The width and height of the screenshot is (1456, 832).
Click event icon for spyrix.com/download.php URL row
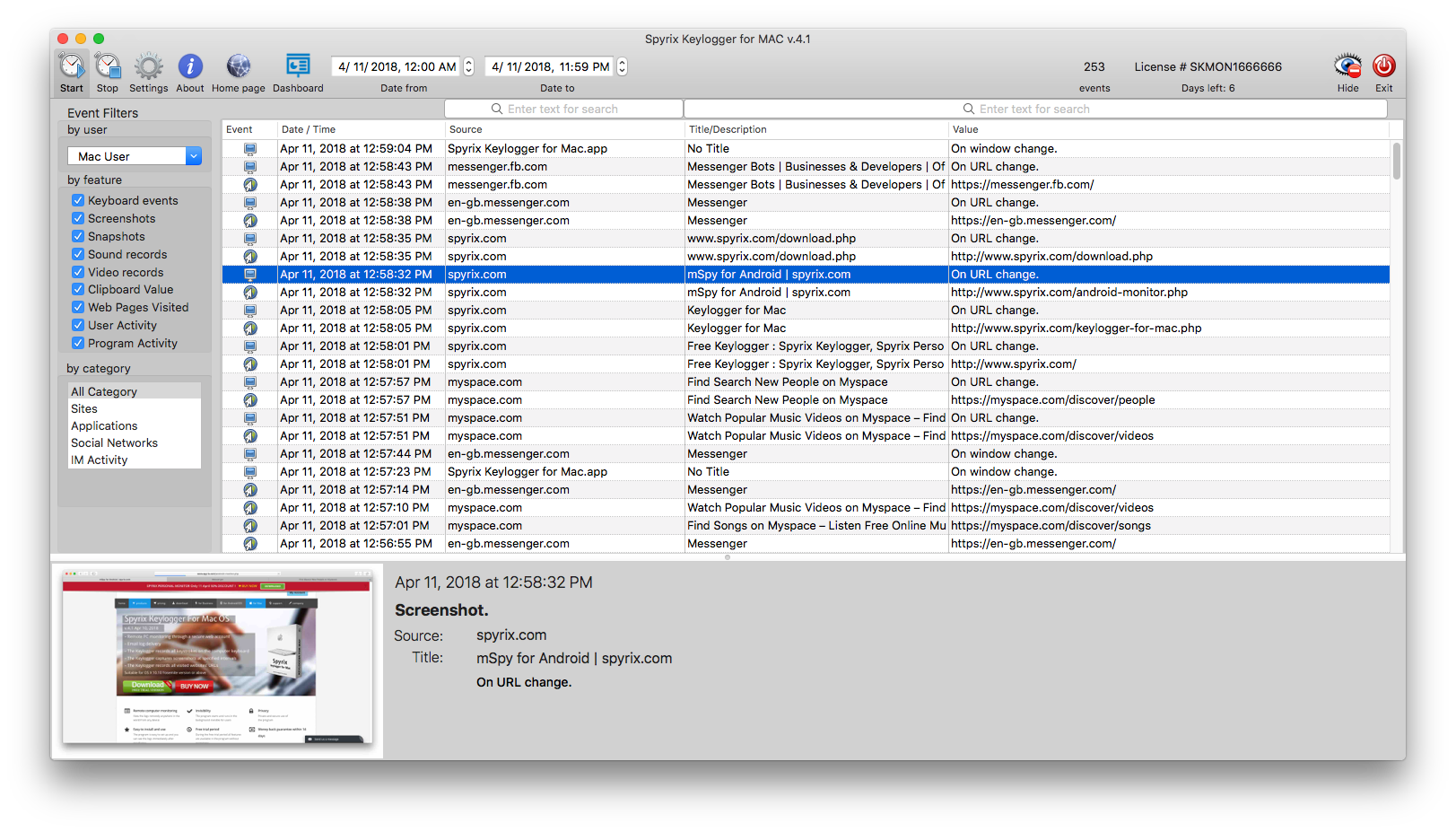point(250,257)
